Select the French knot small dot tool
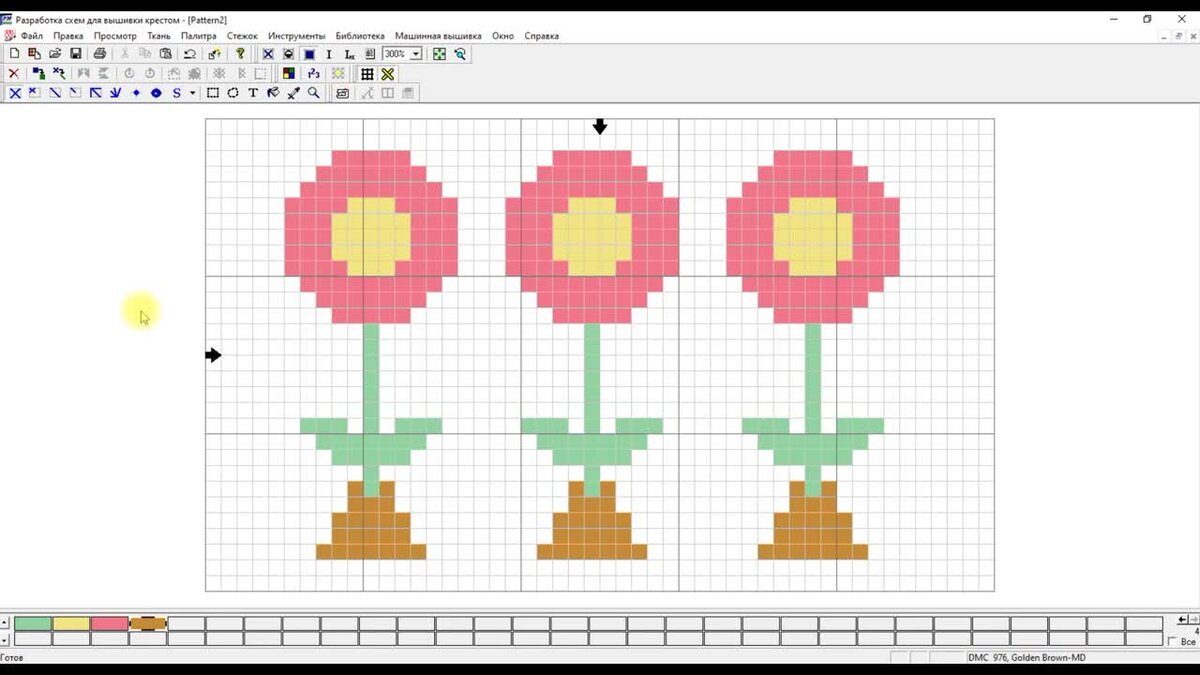This screenshot has height=675, width=1200. 136,93
